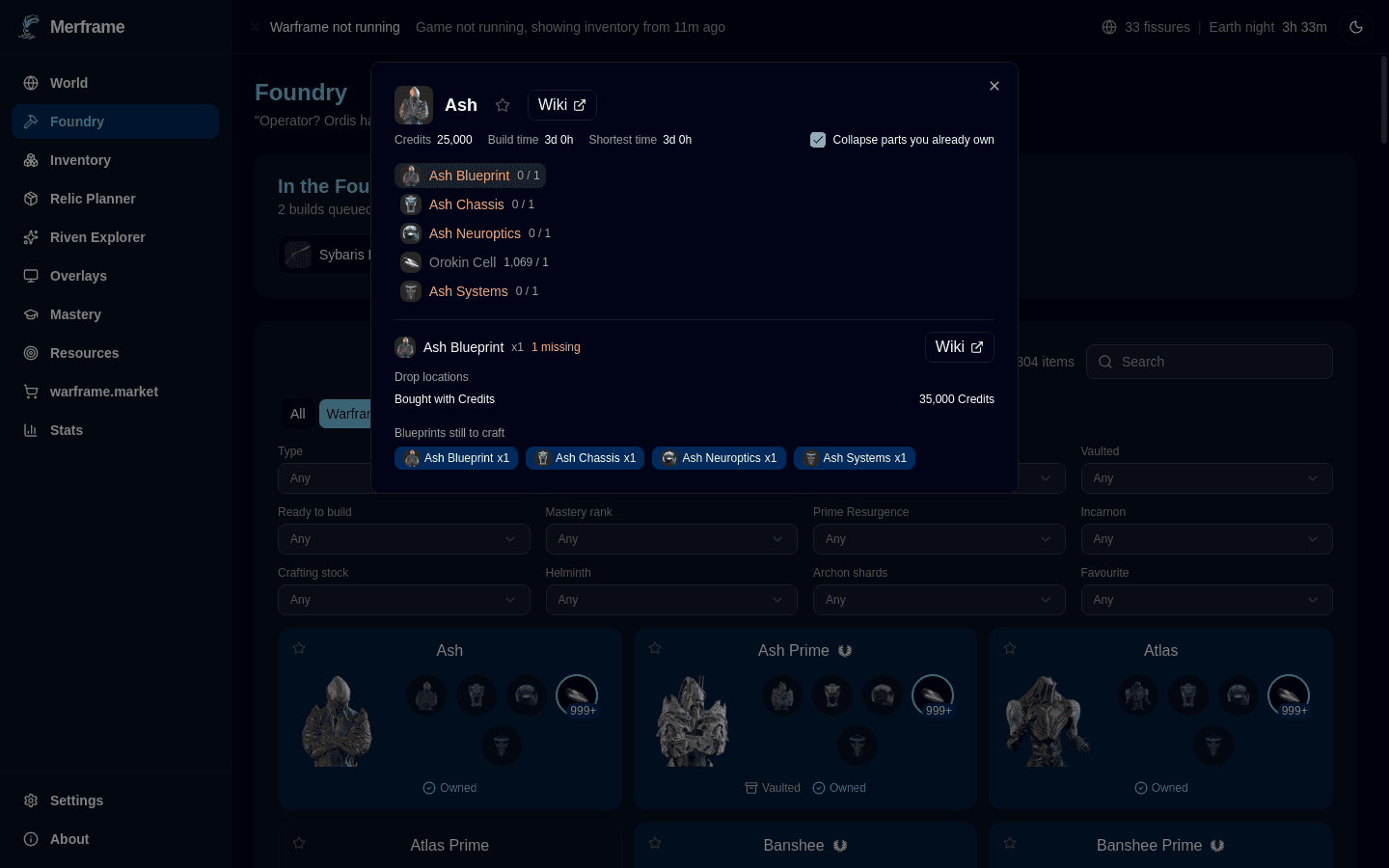Select Ash Chassis part row
The image size is (1389, 868).
pos(467,204)
